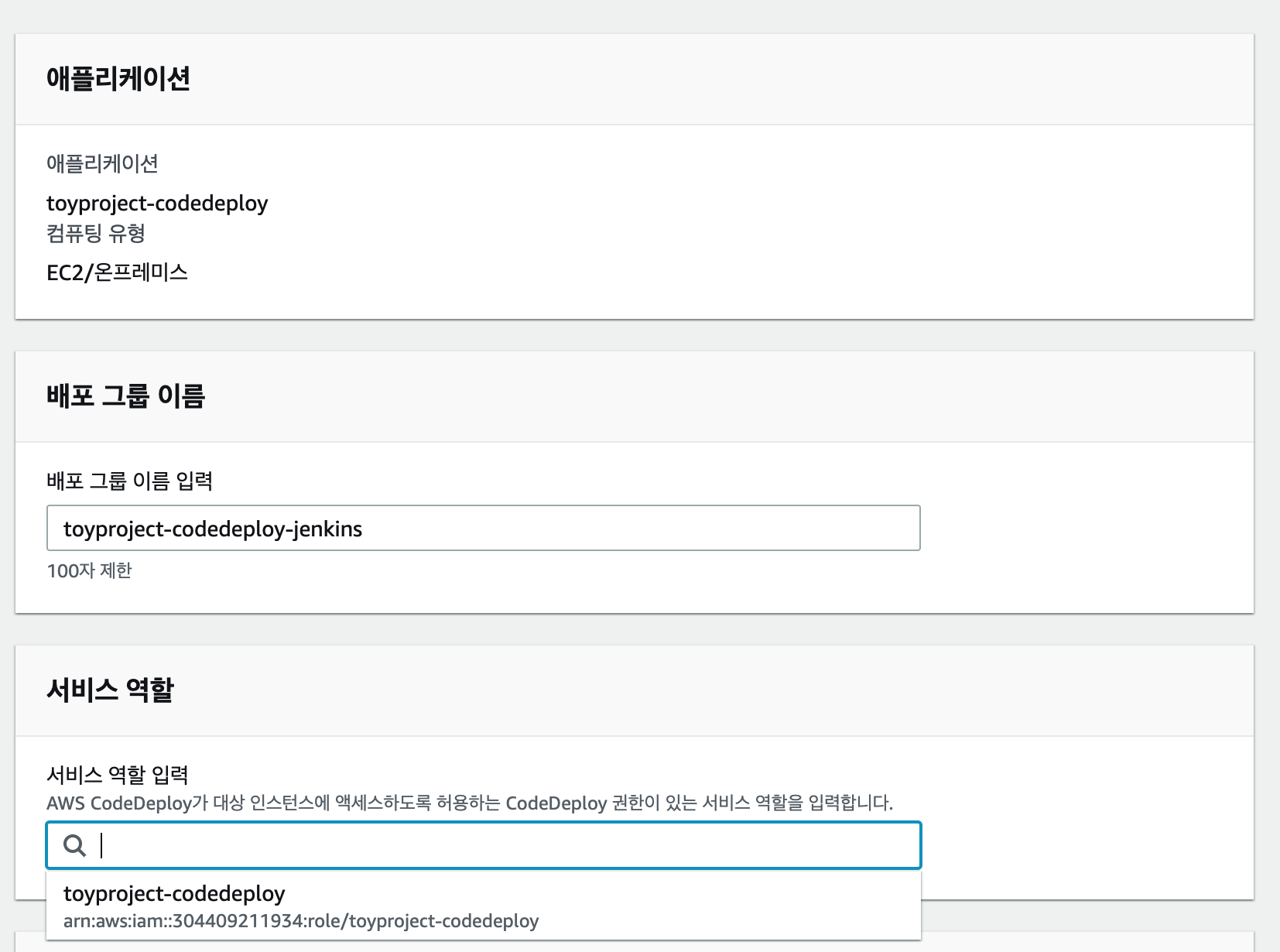The image size is (1280, 952).
Task: Click application name value toyproject-codedeploy
Action: coord(157,204)
